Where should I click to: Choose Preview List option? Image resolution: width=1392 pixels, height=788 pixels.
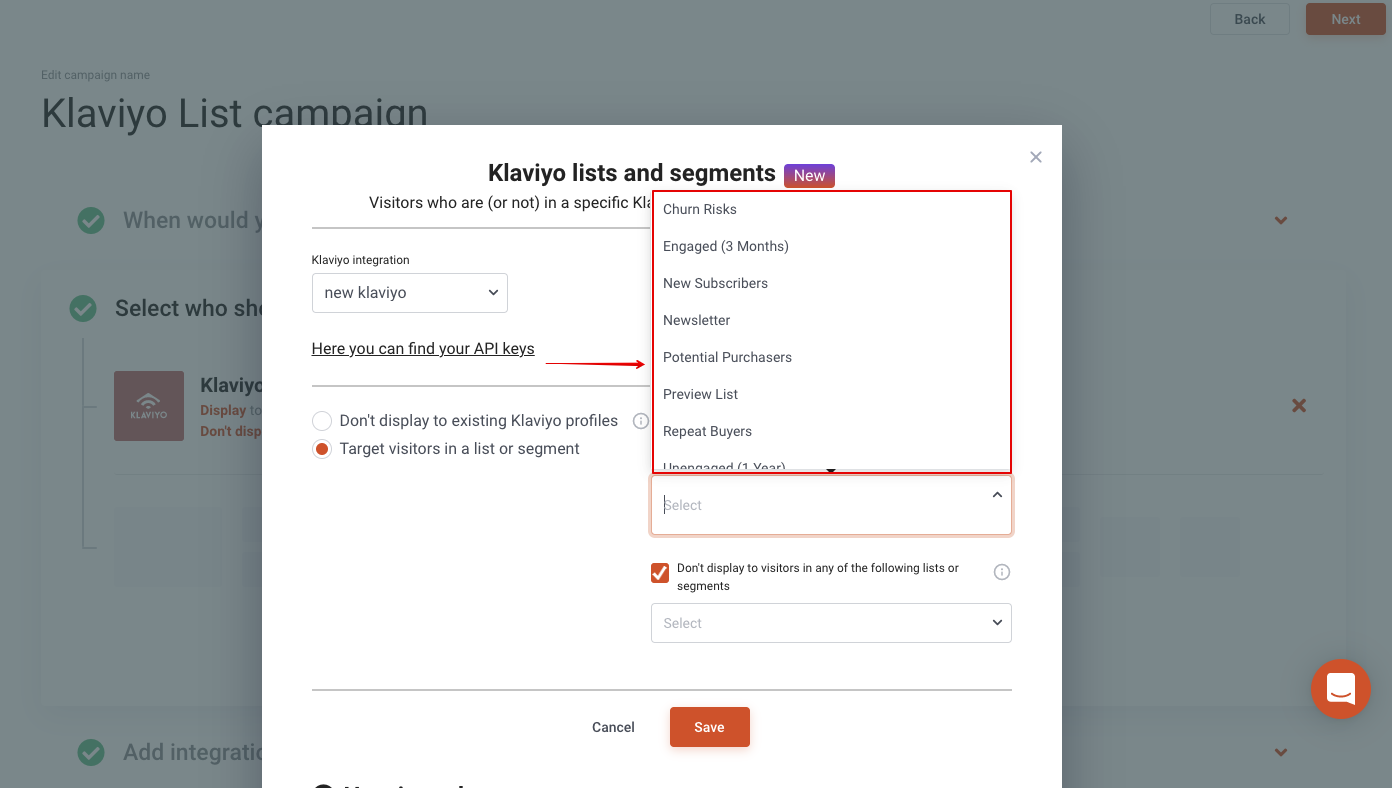[x=832, y=394]
